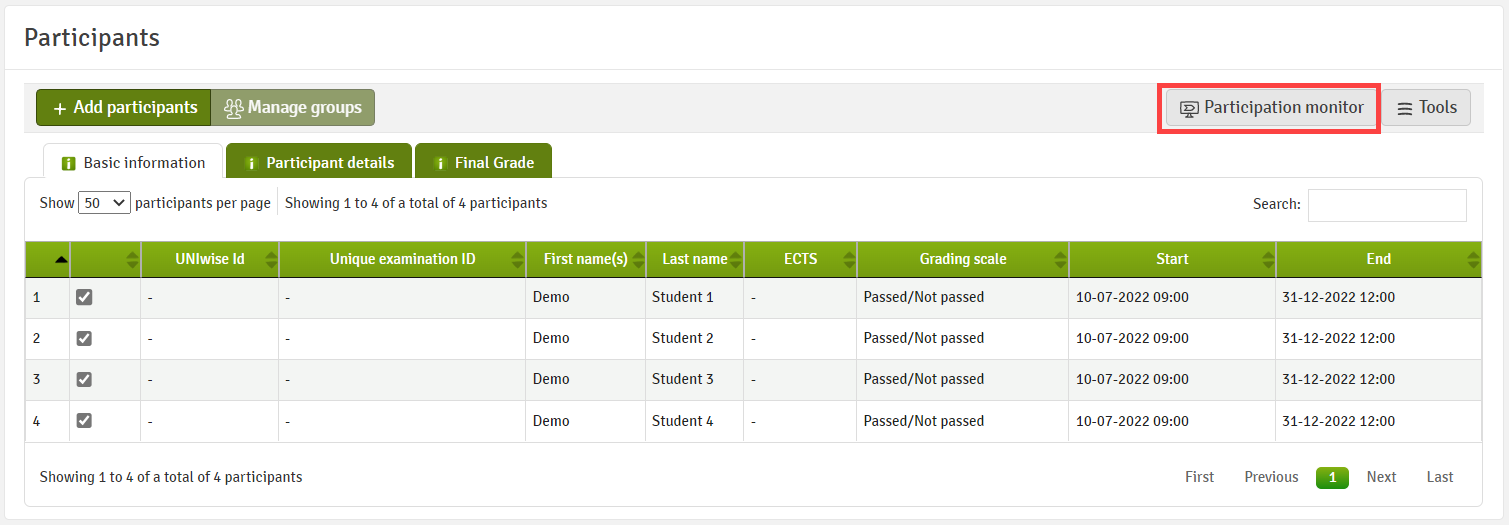Switch to the Participant details tab
Screen dimensions: 1509x525
319,162
